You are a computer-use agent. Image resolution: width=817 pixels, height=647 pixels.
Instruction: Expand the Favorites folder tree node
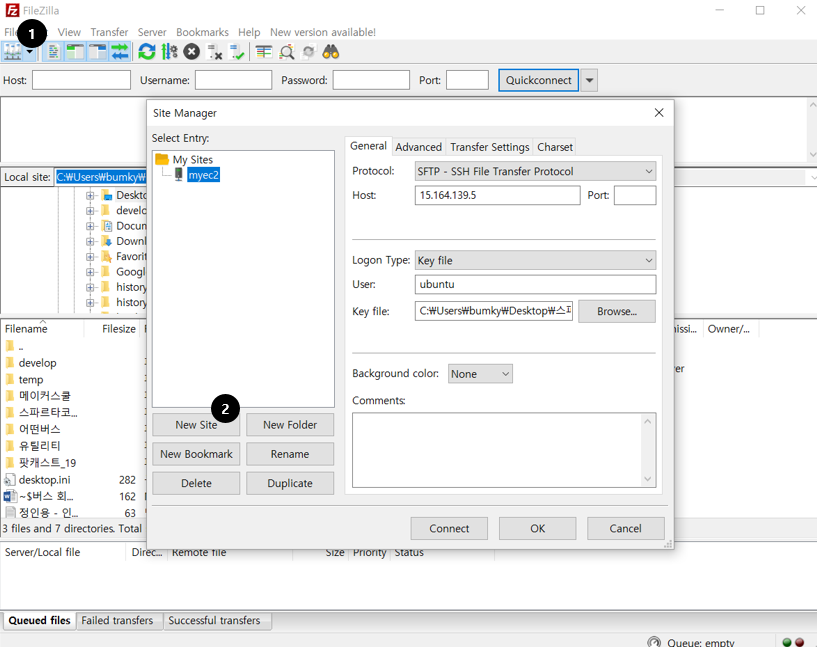(x=90, y=256)
